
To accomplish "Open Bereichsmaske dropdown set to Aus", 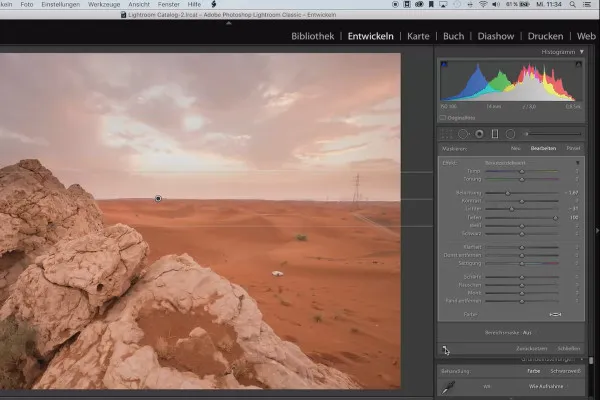I will pyautogui.click(x=527, y=333).
